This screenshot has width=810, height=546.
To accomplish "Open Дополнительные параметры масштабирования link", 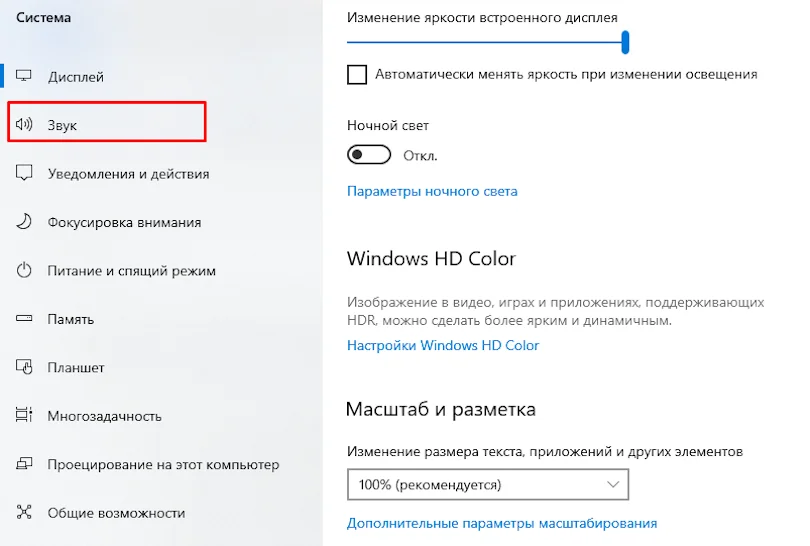I will pyautogui.click(x=502, y=523).
